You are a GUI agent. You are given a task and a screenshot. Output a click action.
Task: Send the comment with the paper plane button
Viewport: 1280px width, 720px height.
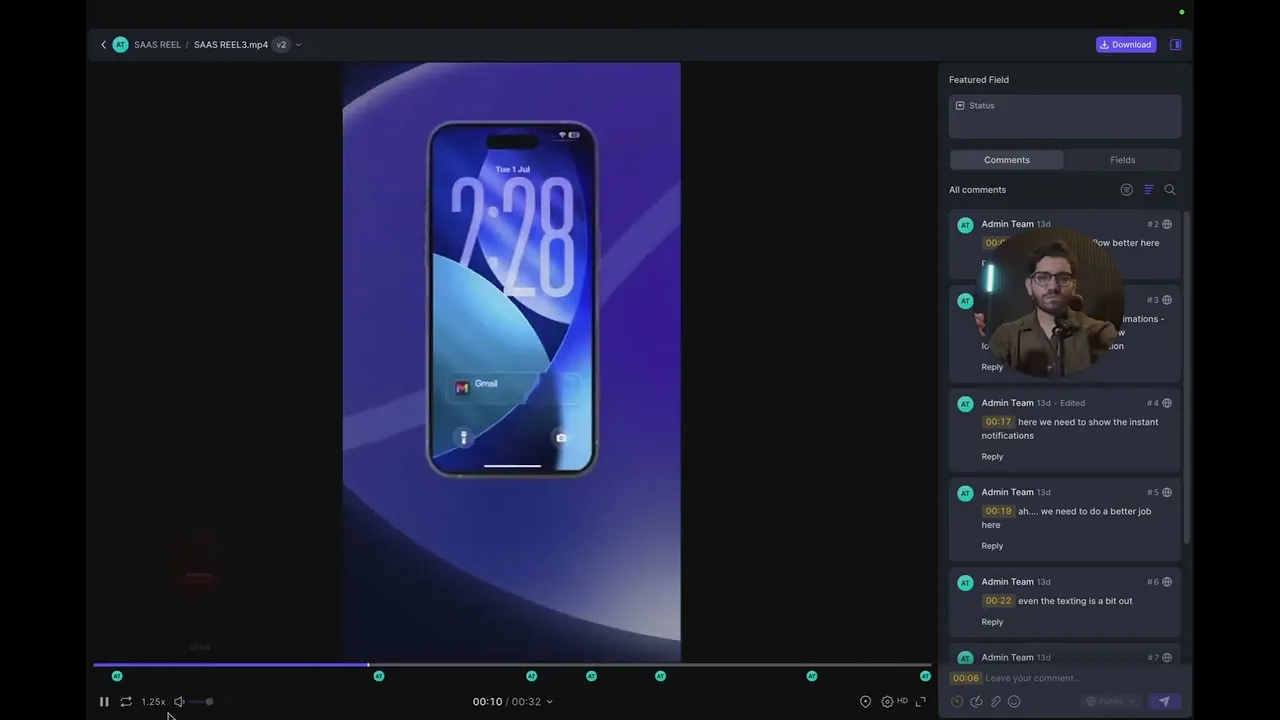click(1164, 702)
